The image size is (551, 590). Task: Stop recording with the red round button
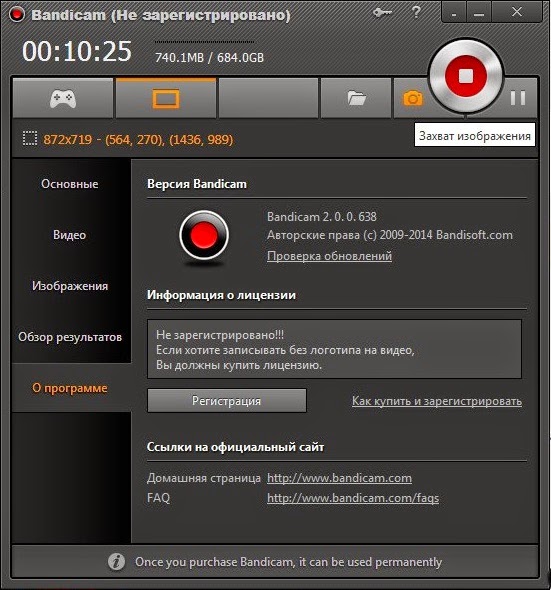click(x=466, y=76)
